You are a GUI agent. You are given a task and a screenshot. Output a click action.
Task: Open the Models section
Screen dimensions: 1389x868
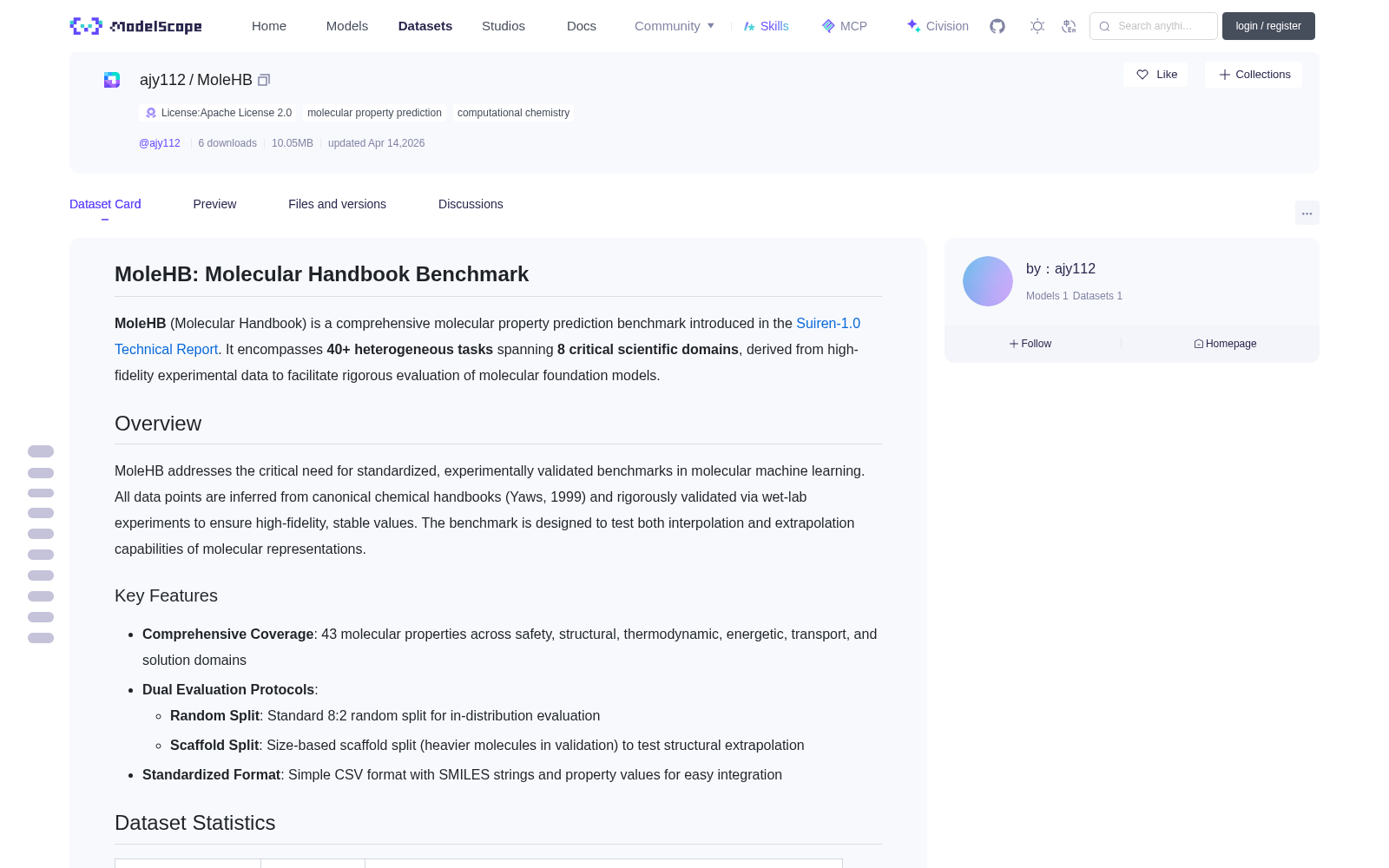tap(347, 26)
